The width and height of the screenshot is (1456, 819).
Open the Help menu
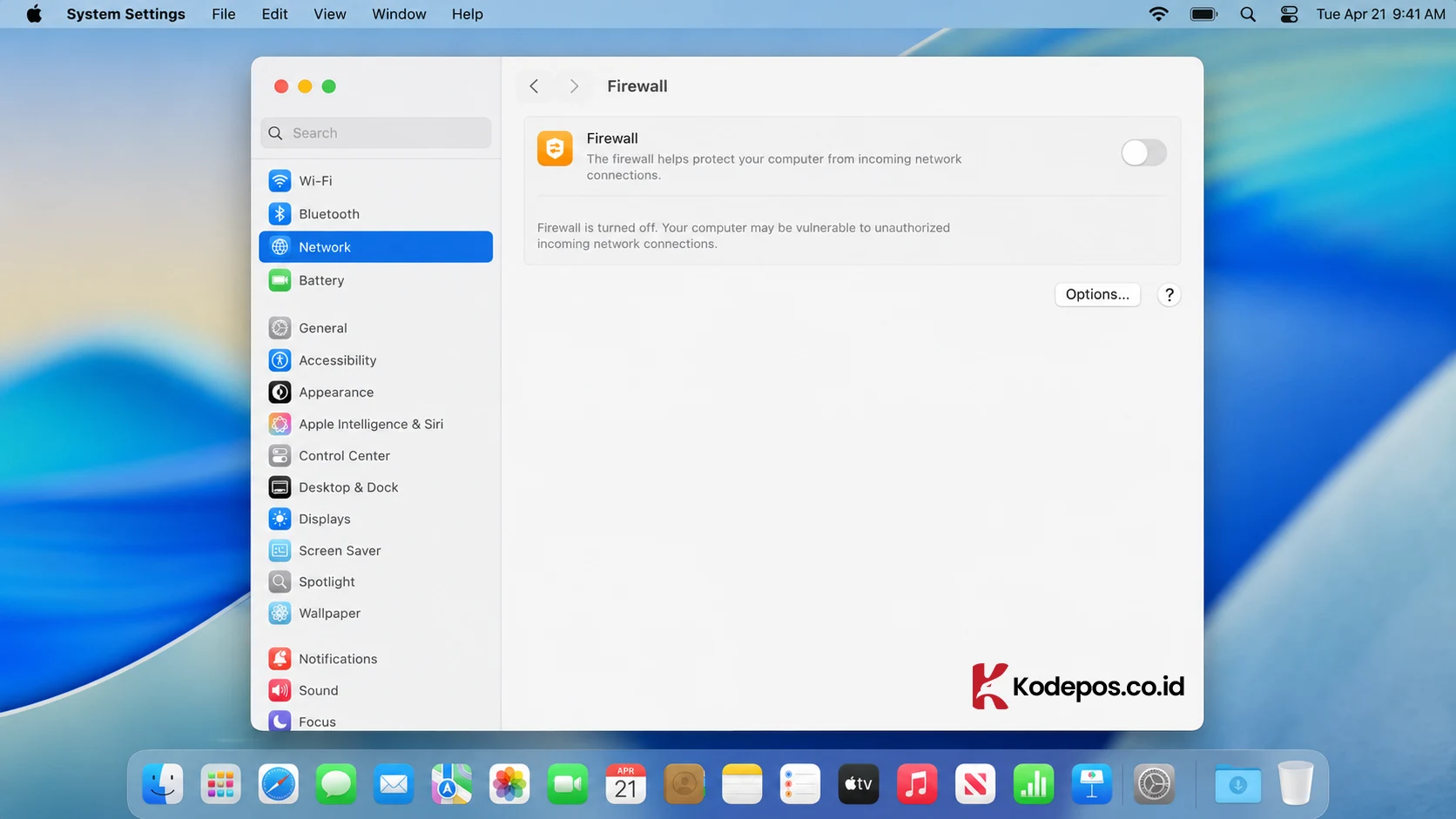pos(467,14)
